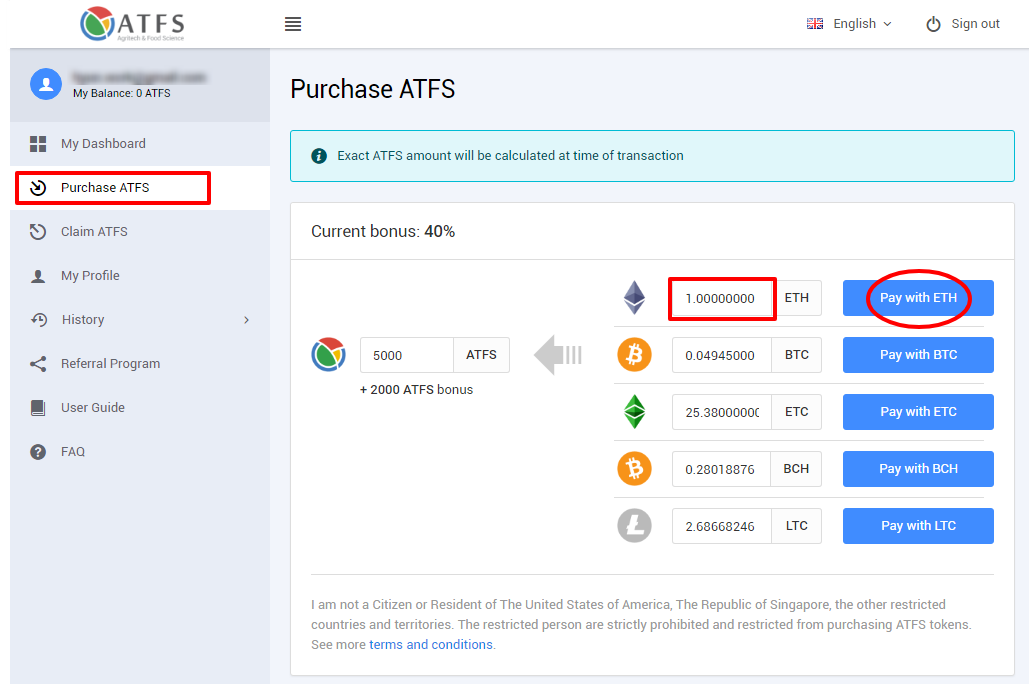
Task: Click the Claim ATFS refresh icon
Action: [38, 232]
